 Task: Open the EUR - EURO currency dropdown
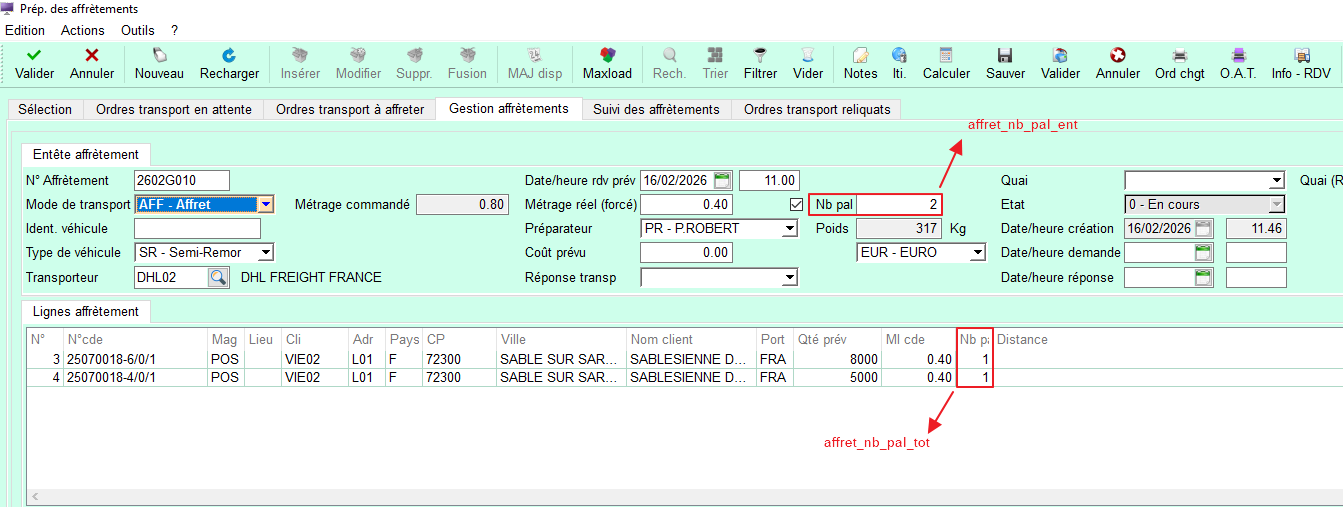[977, 253]
